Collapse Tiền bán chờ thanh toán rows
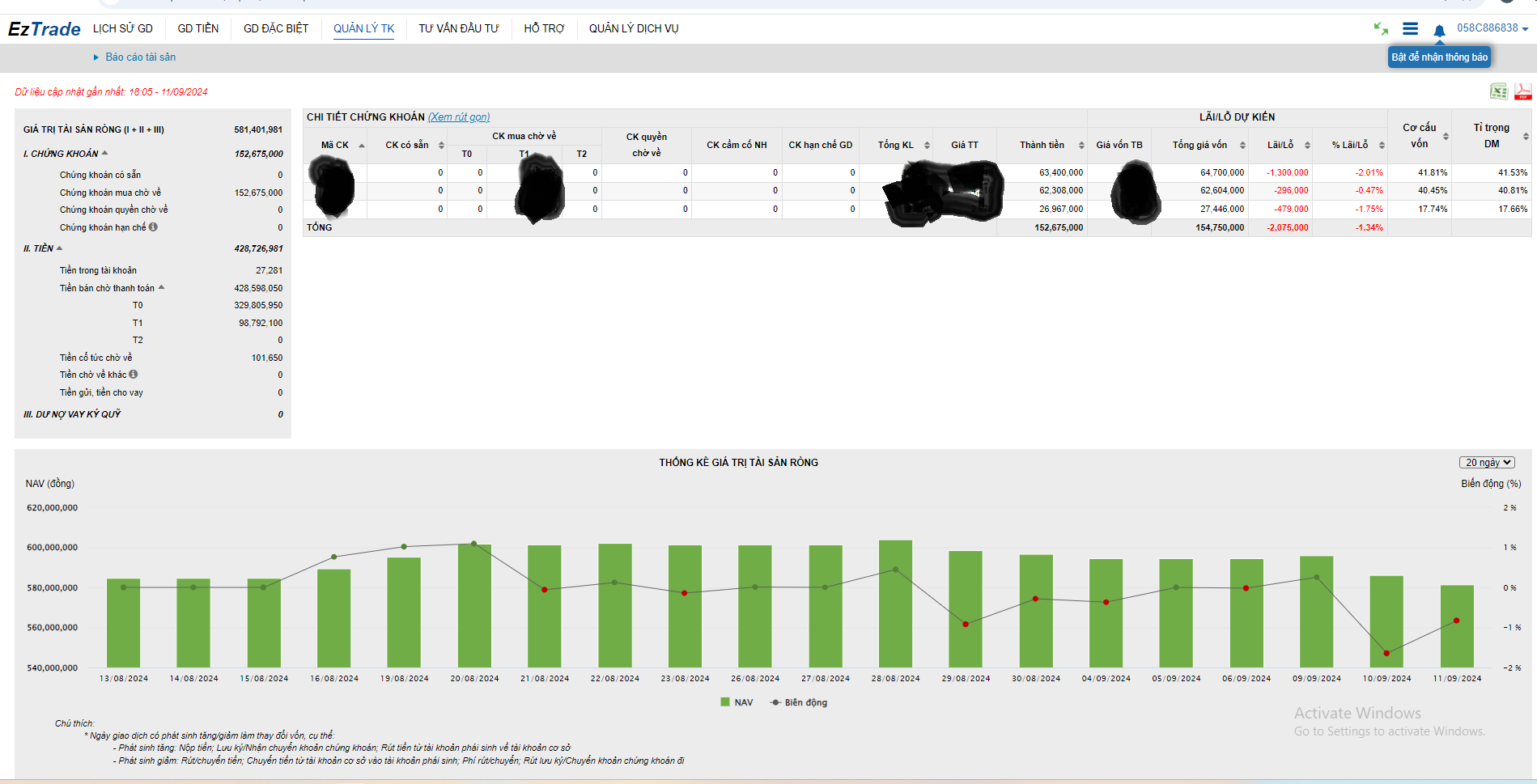The width and height of the screenshot is (1537, 784). pos(161,287)
